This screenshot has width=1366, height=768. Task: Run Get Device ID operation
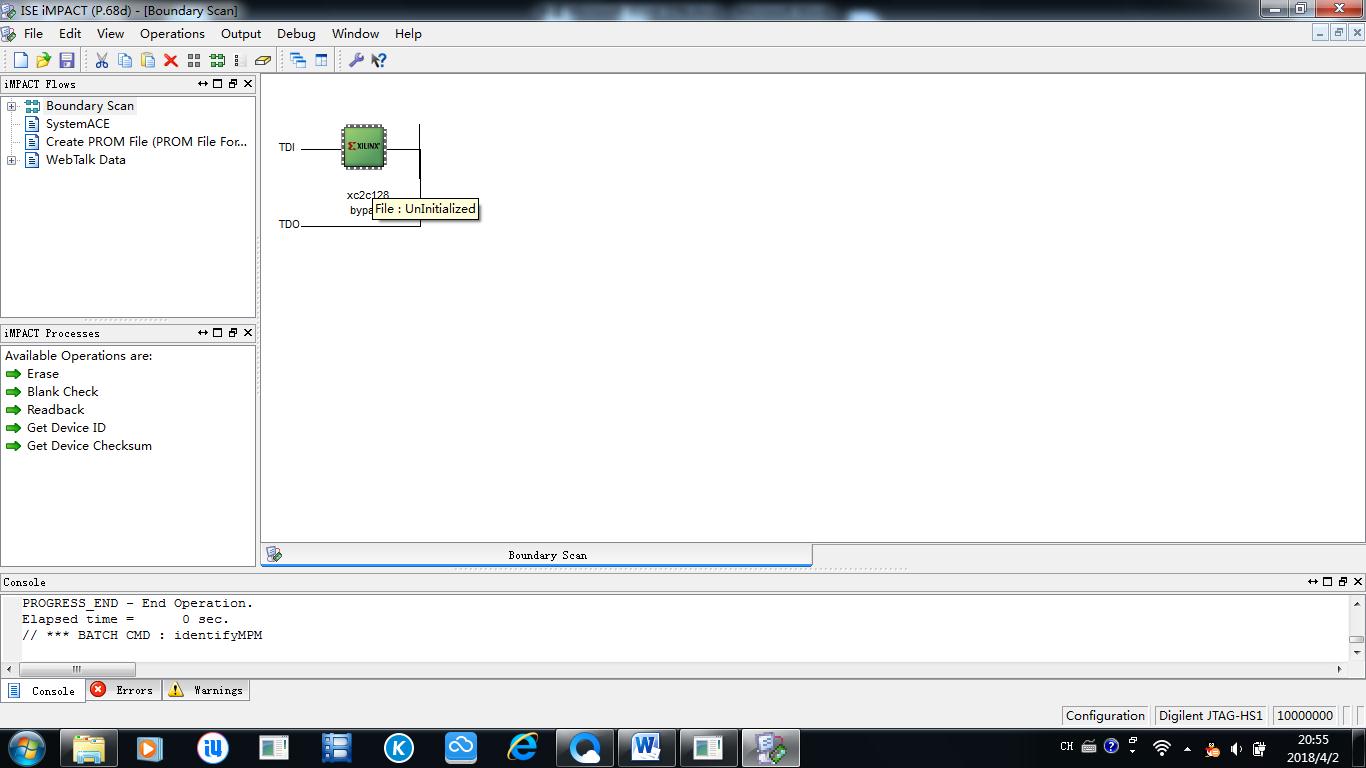point(66,428)
